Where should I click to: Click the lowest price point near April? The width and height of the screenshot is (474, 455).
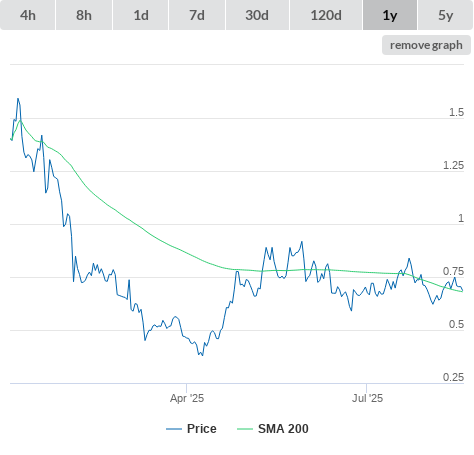click(203, 355)
